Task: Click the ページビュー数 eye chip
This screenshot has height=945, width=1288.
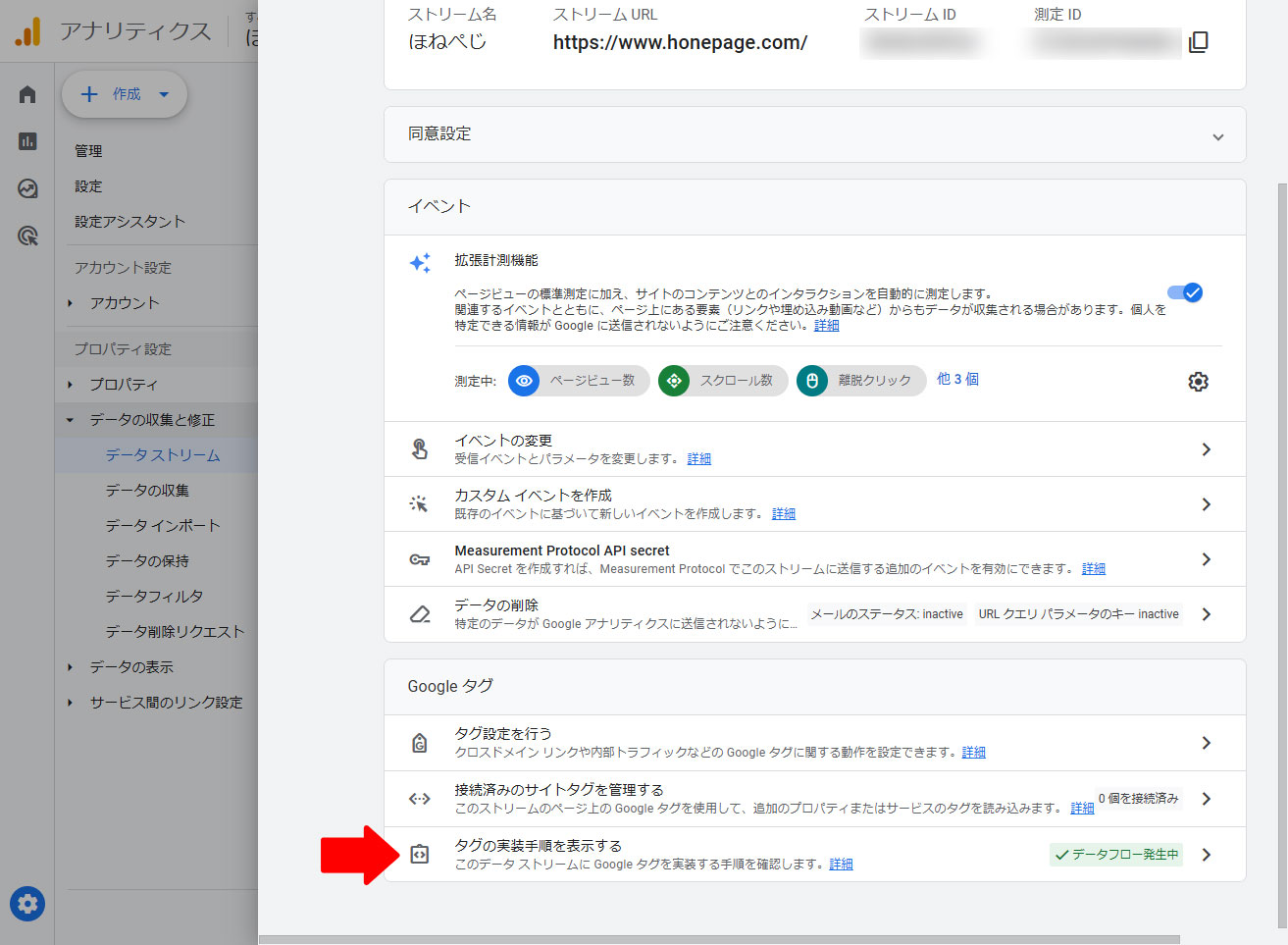Action: (579, 381)
